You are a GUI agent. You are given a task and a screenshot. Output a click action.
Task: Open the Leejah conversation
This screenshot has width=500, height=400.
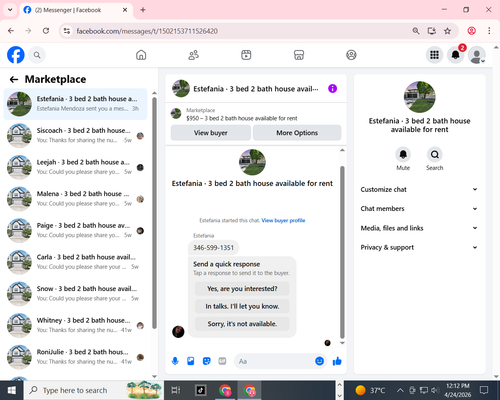click(x=75, y=167)
